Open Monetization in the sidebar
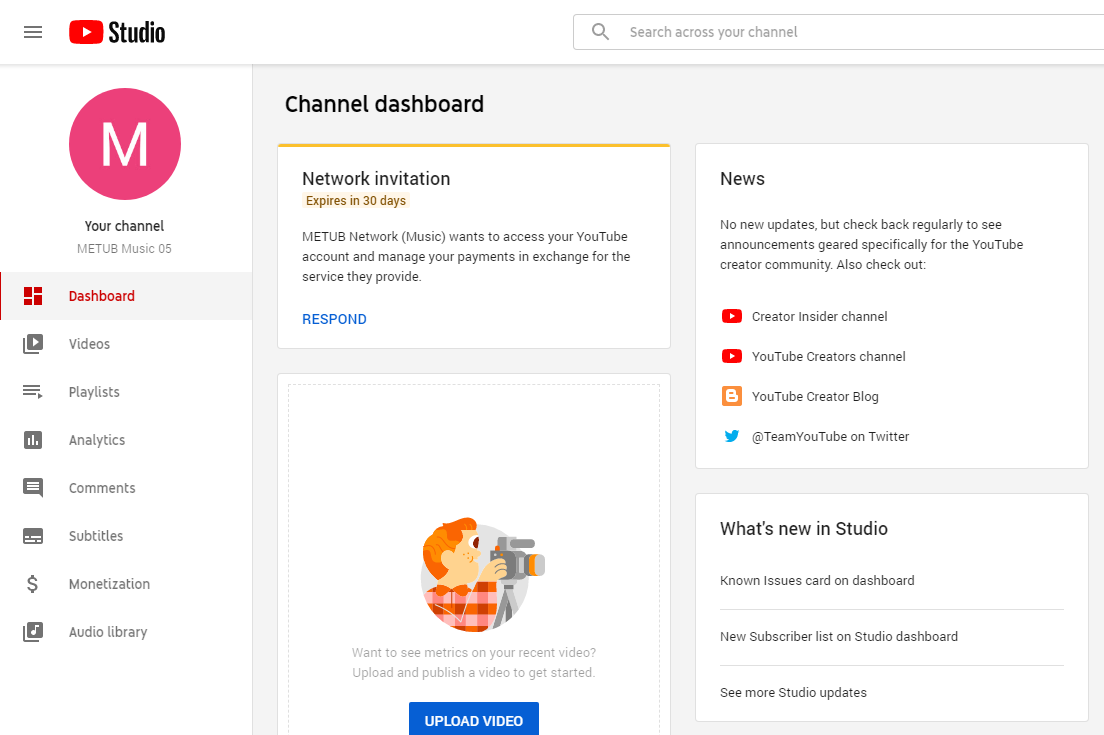Viewport: 1104px width, 735px height. pos(126,584)
